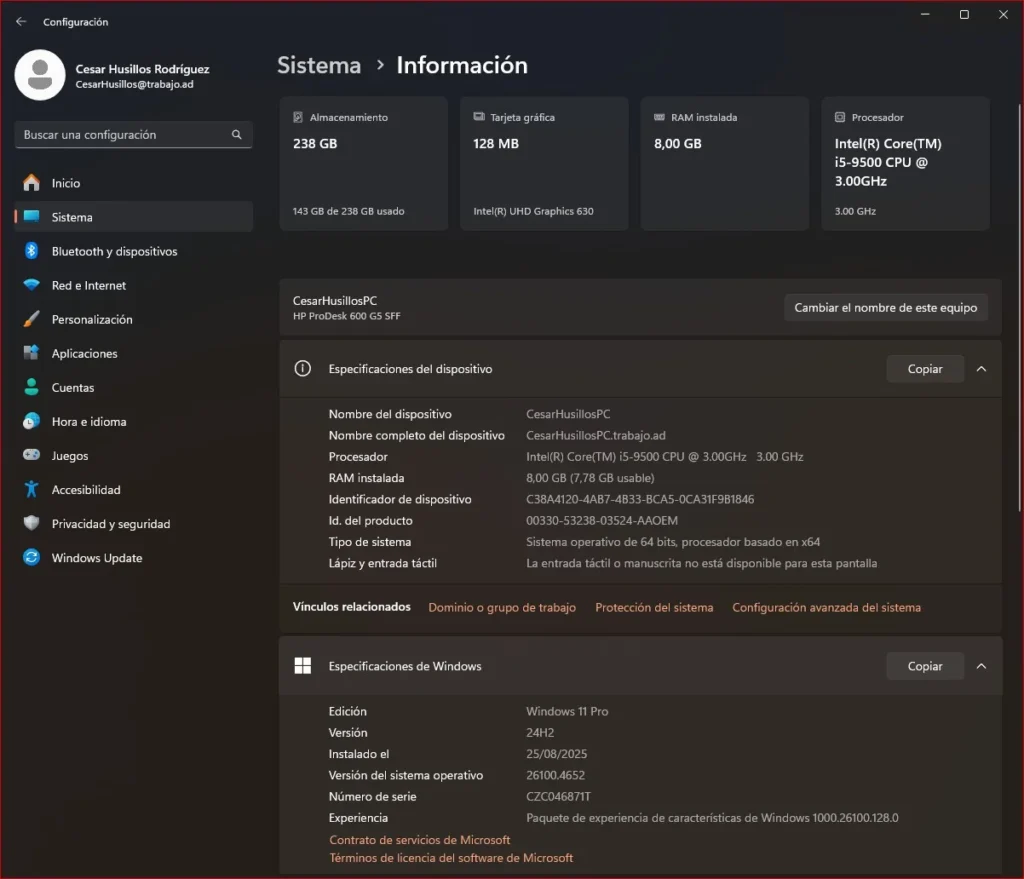The height and width of the screenshot is (879, 1024).
Task: Select the RAM instalada 8,00 GB card
Action: (x=725, y=163)
